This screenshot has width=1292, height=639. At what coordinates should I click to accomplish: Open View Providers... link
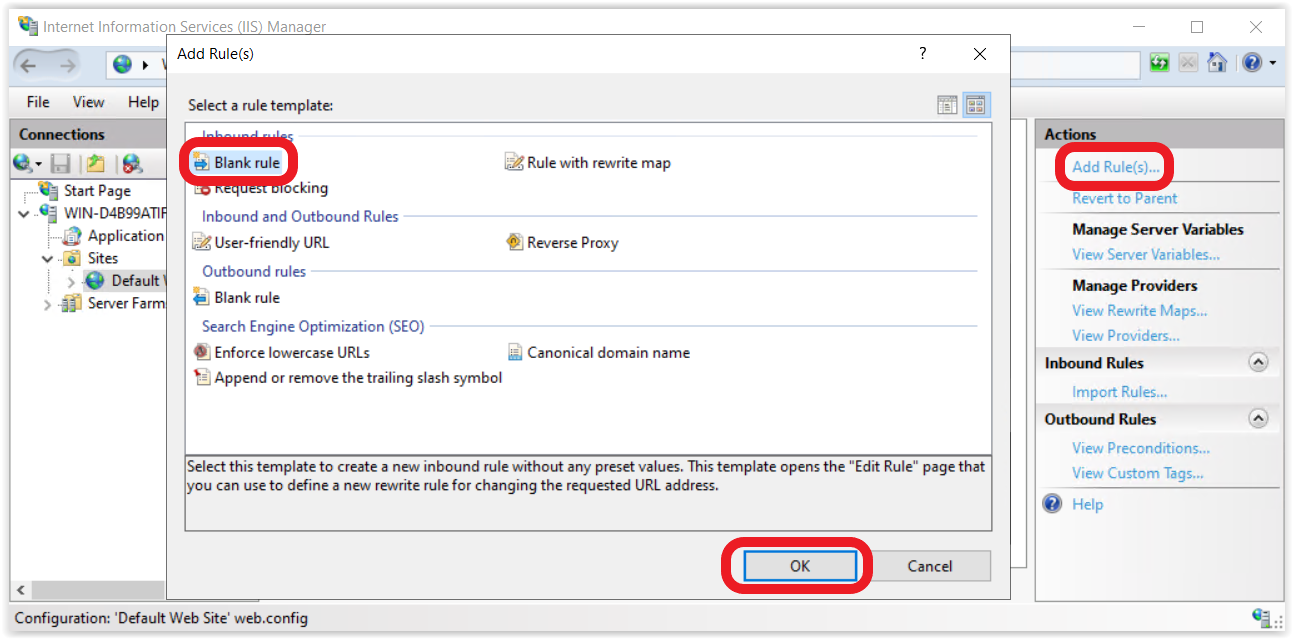[x=1126, y=335]
